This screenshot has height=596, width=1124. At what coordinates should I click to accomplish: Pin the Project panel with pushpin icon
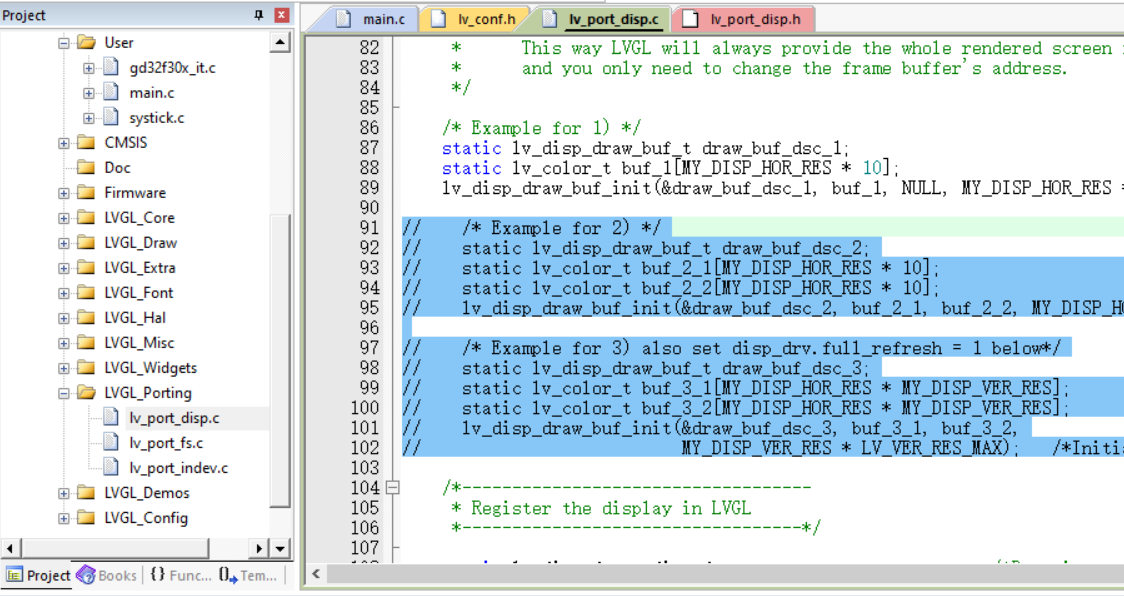coord(259,15)
